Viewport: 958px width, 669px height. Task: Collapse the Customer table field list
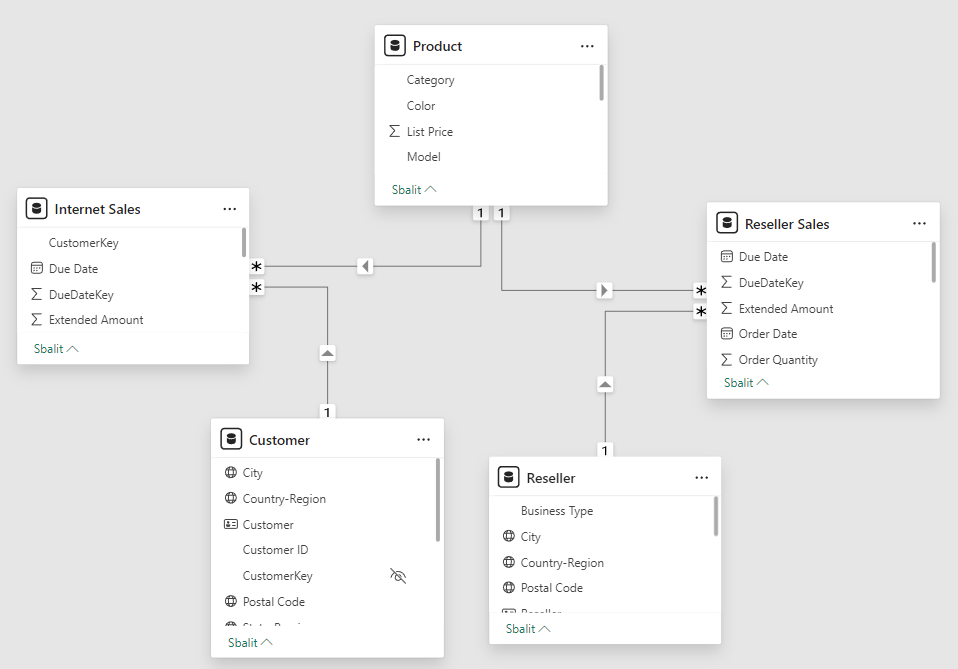(250, 643)
